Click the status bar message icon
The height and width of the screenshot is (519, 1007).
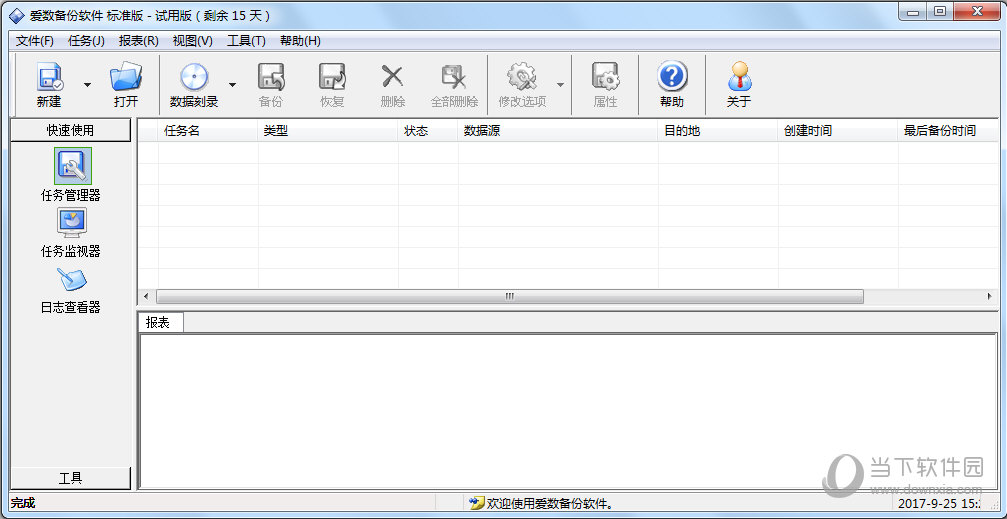pos(477,503)
